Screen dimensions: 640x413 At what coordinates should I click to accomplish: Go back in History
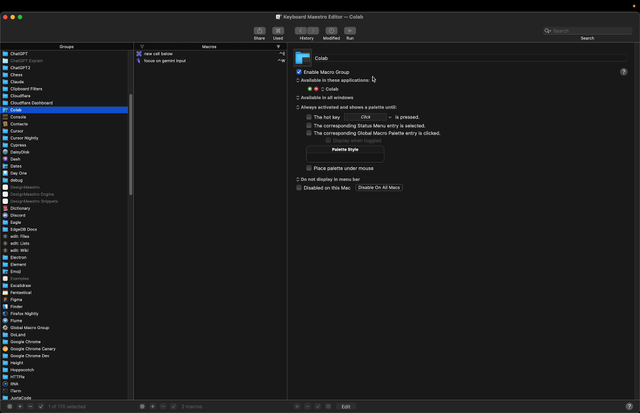coord(301,31)
